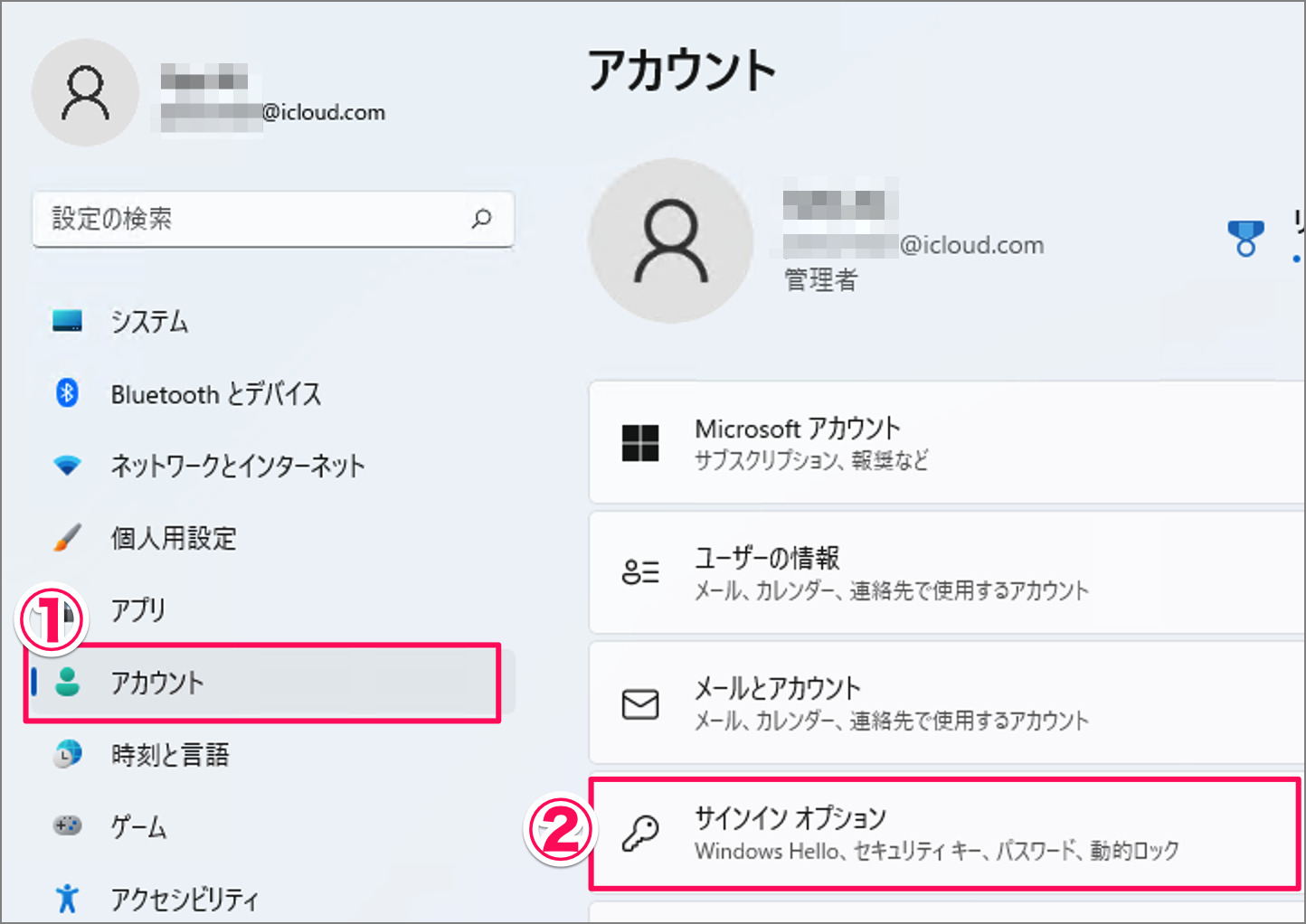
Task: Click the Wi-Fi network icon in sidebar
Action: pos(67,466)
